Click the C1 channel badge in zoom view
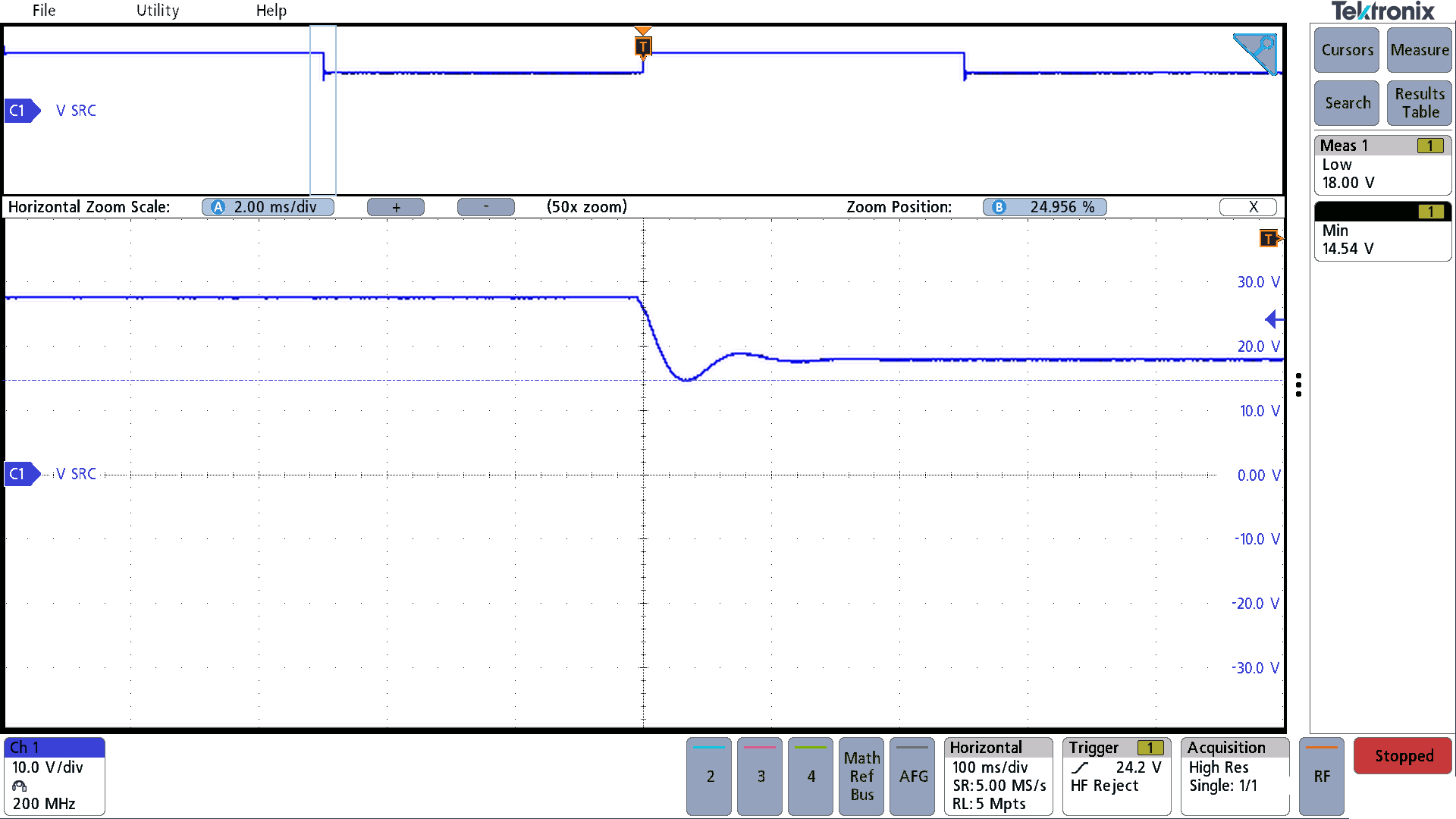Viewport: 1456px width, 819px height. point(20,474)
